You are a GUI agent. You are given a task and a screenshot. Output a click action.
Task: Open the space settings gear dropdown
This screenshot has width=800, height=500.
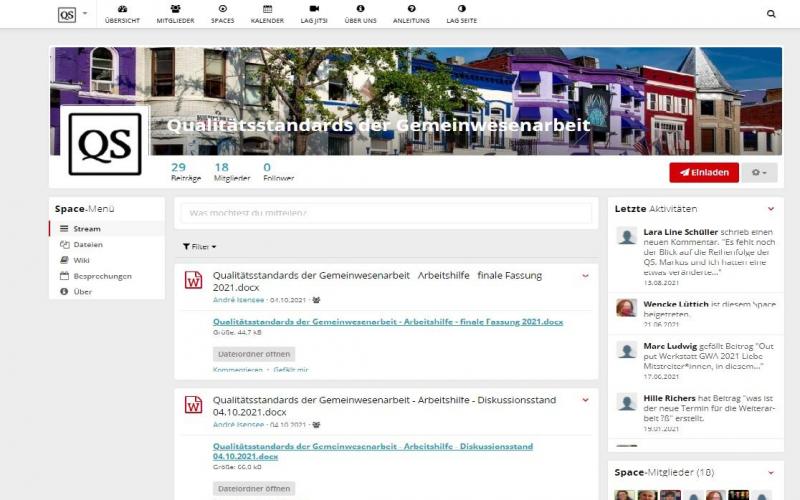[762, 172]
